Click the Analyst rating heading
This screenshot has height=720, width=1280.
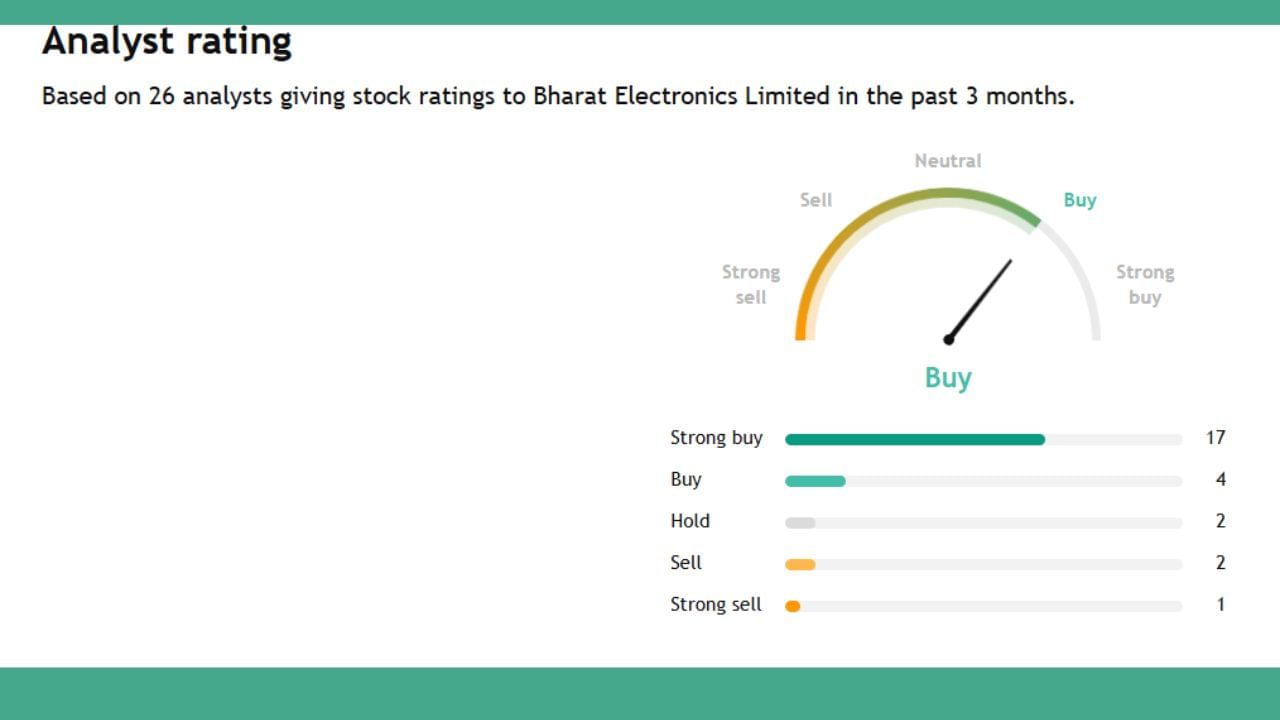[166, 42]
